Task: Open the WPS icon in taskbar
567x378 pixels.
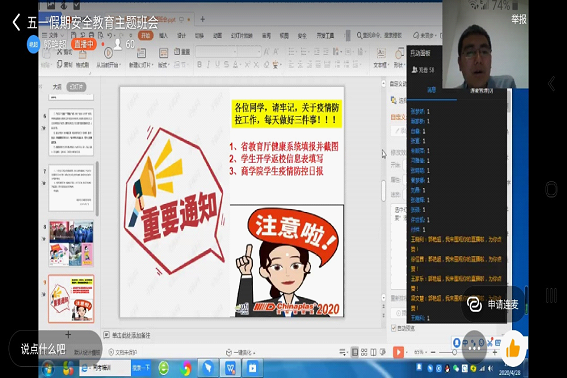Action: pos(231,368)
